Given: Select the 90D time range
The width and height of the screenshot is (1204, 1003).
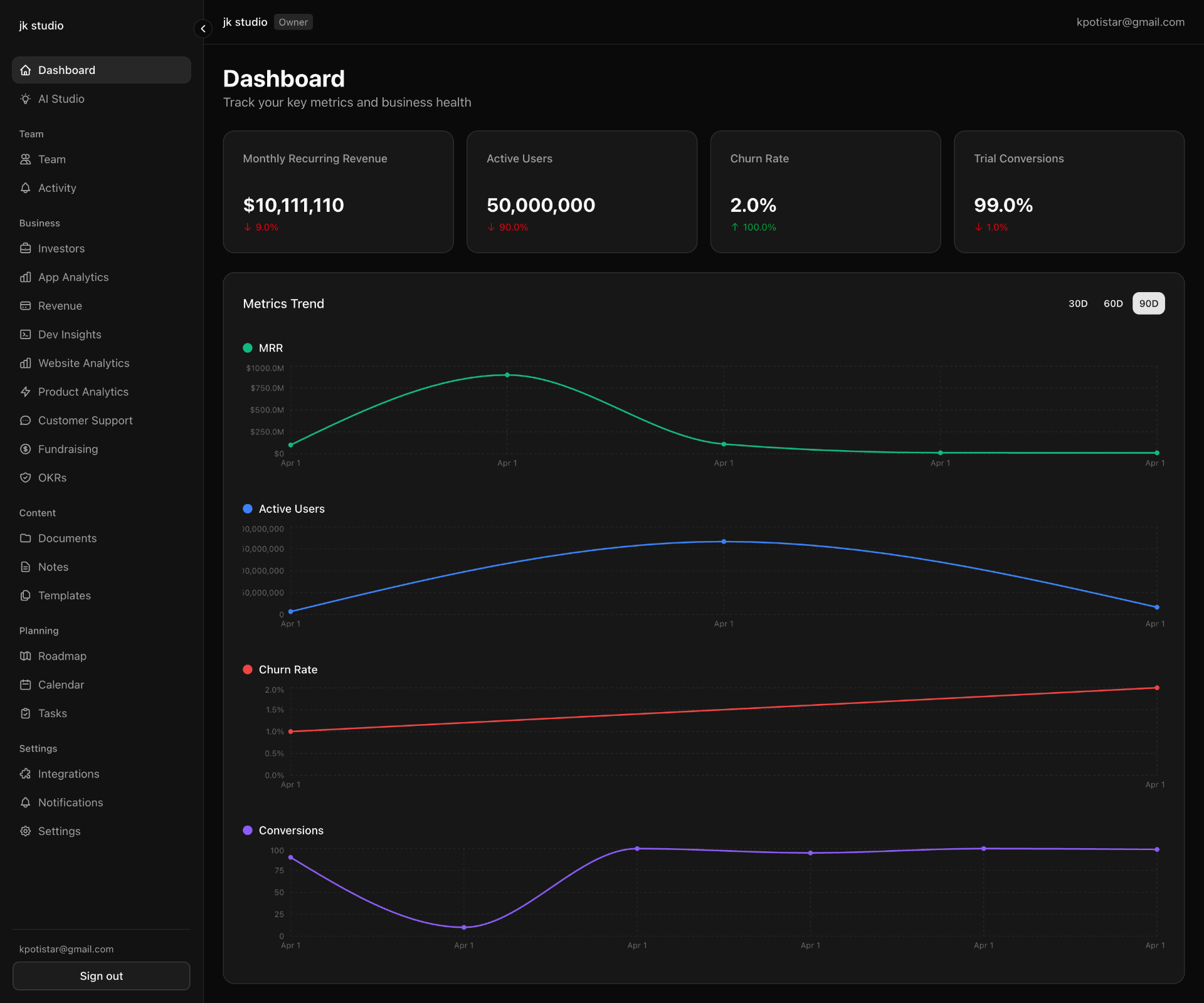Looking at the screenshot, I should click(1148, 303).
